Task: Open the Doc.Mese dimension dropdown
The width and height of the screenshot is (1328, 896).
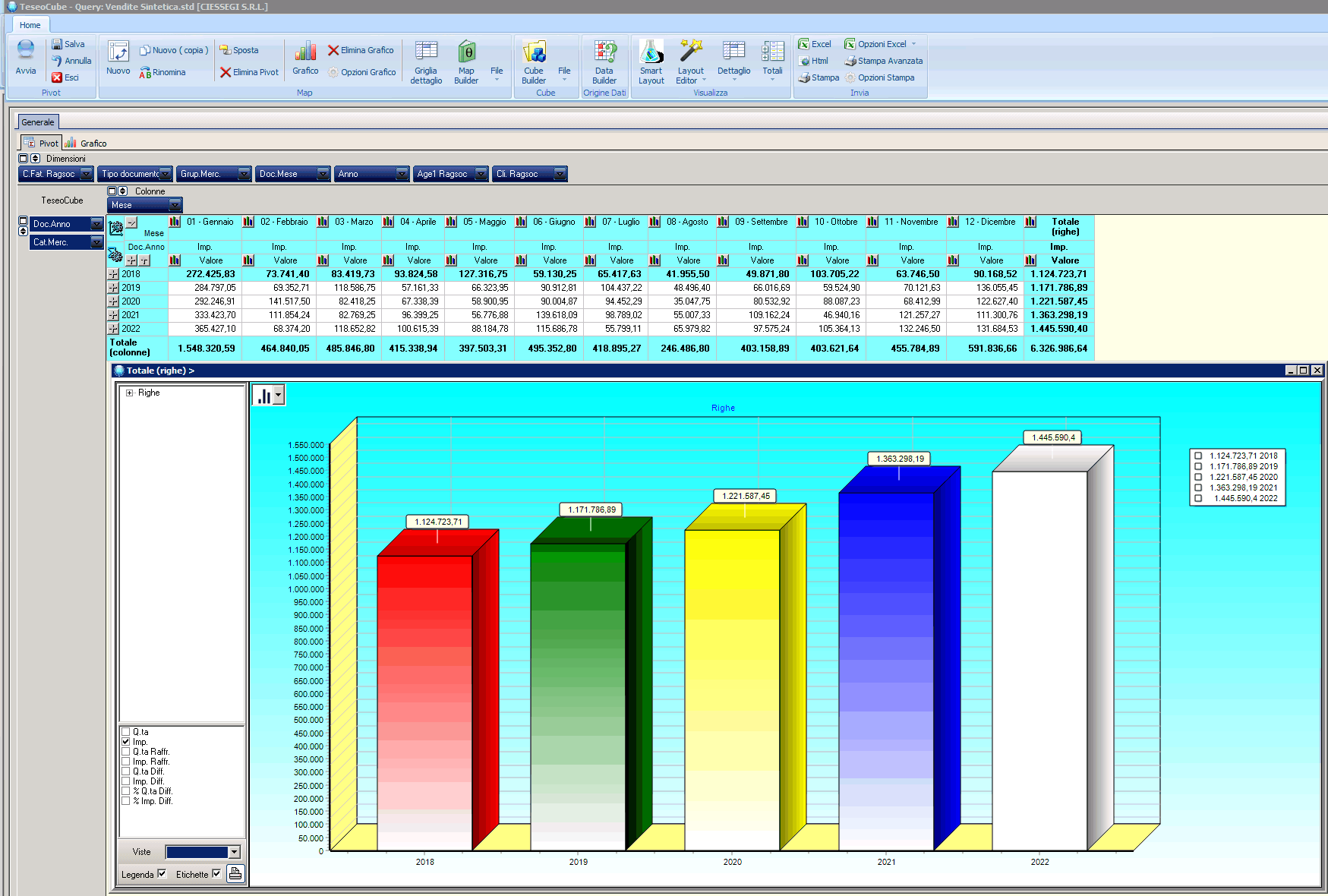Action: [323, 174]
